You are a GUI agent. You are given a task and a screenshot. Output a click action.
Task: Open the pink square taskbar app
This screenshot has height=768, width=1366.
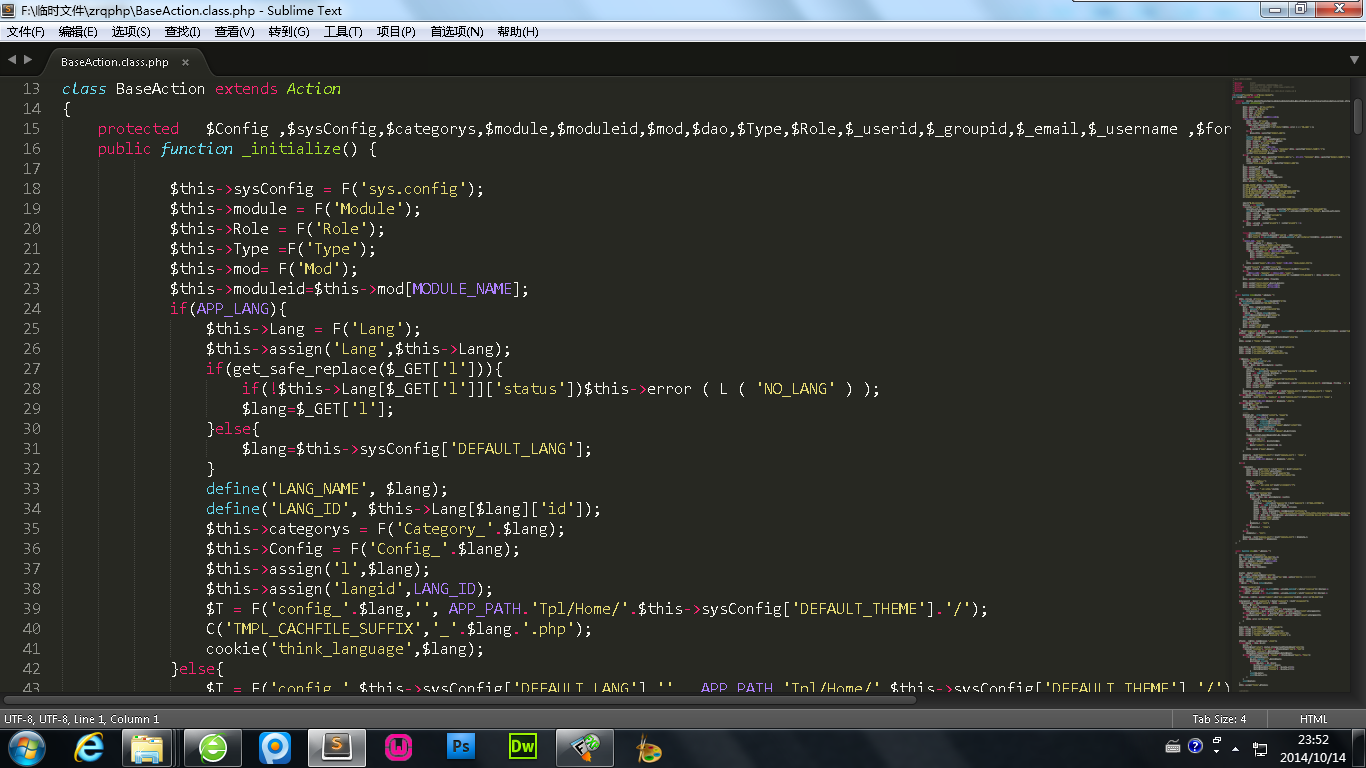click(399, 746)
